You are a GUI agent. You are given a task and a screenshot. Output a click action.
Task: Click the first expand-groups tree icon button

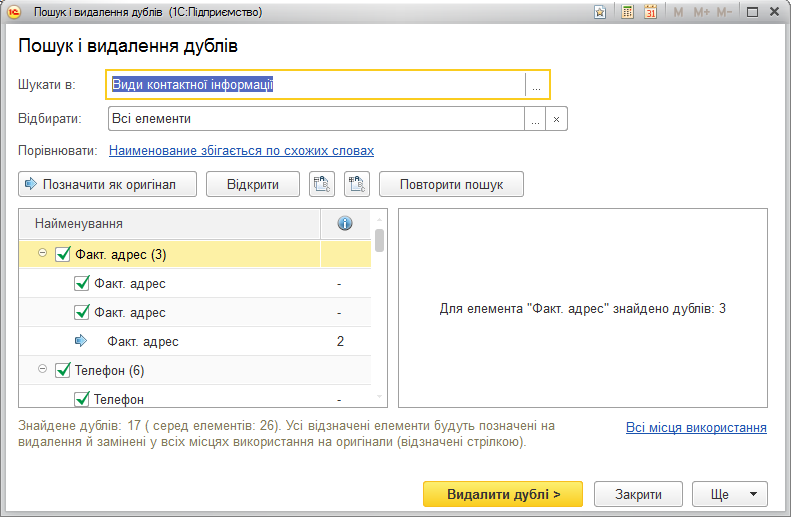tap(322, 184)
